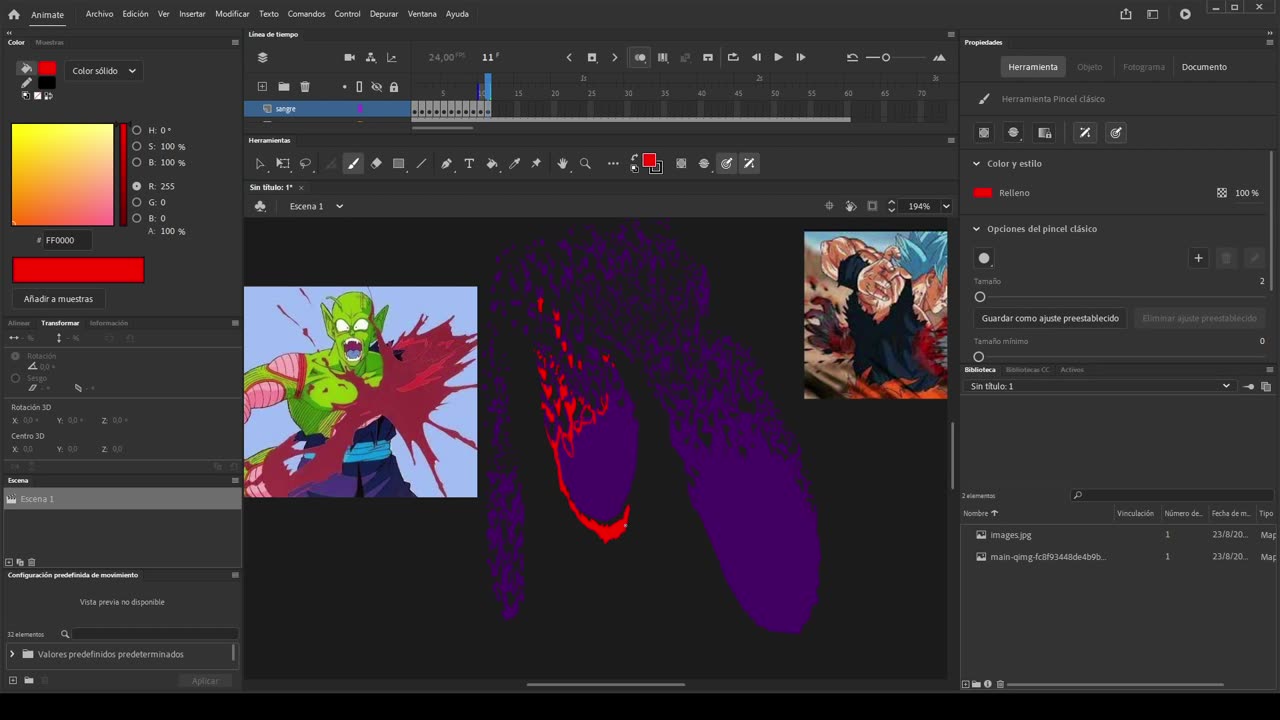
Task: Toggle clip content outside stage
Action: point(872,206)
